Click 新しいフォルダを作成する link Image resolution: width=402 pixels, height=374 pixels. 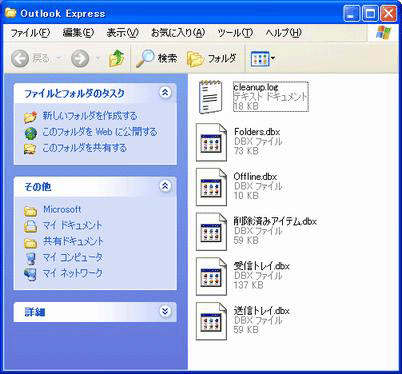90,116
